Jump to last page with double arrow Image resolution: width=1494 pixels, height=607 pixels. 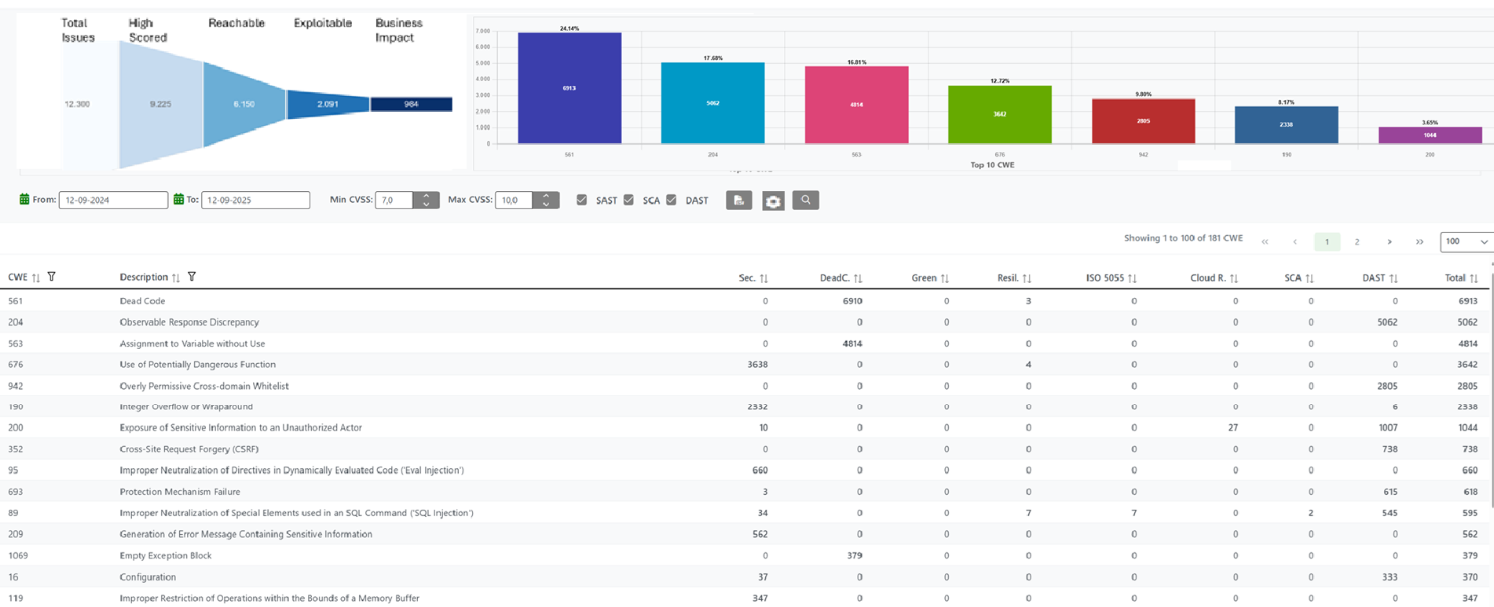point(1419,242)
